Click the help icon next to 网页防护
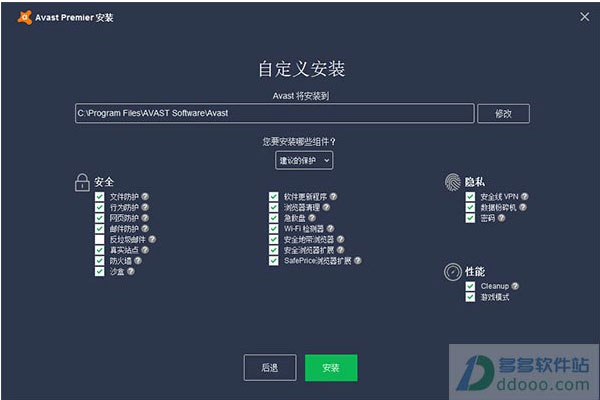The width and height of the screenshot is (600, 400). (145, 218)
